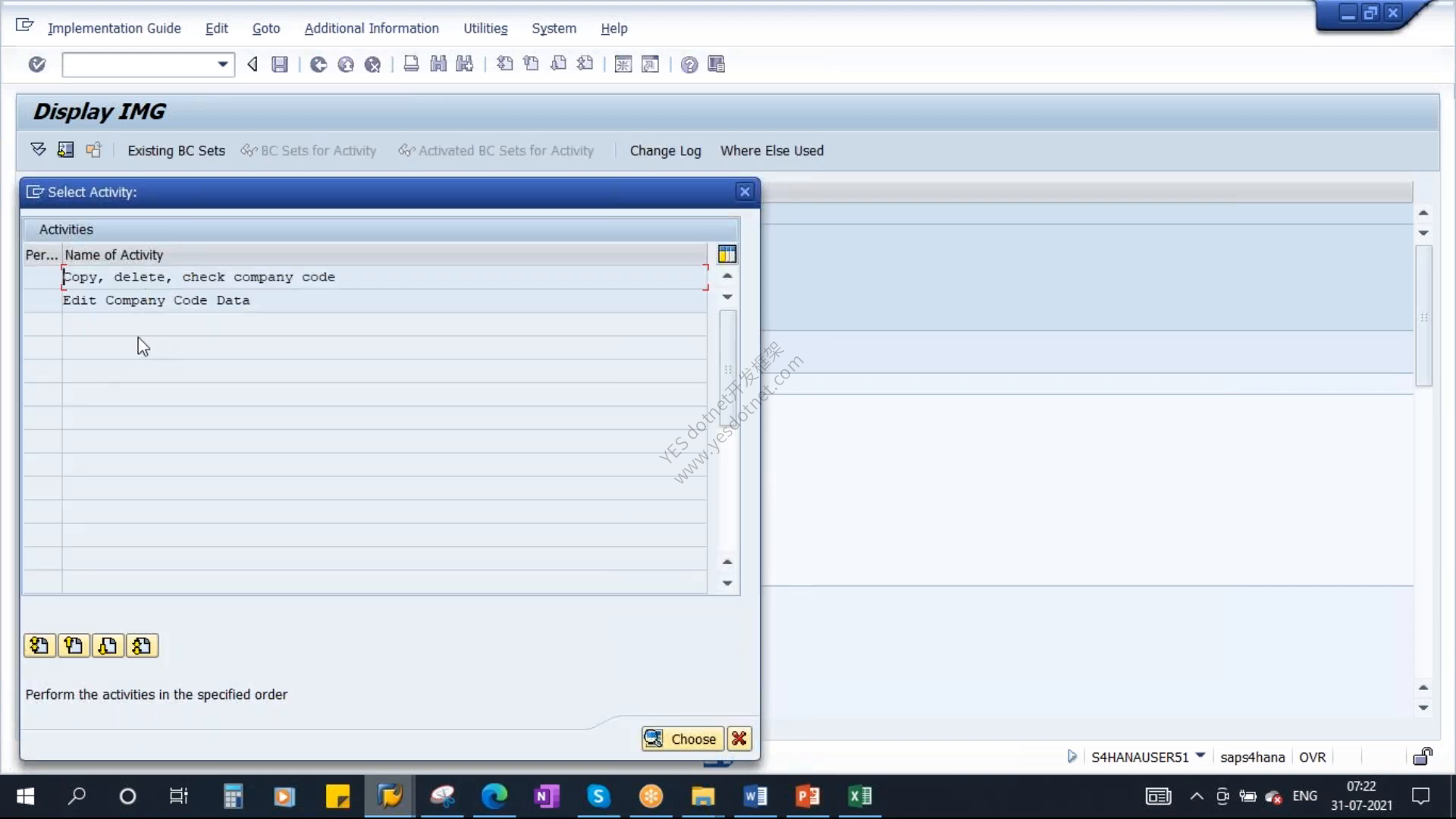Open the Help question mark icon
The width and height of the screenshot is (1456, 819).
pos(689,64)
